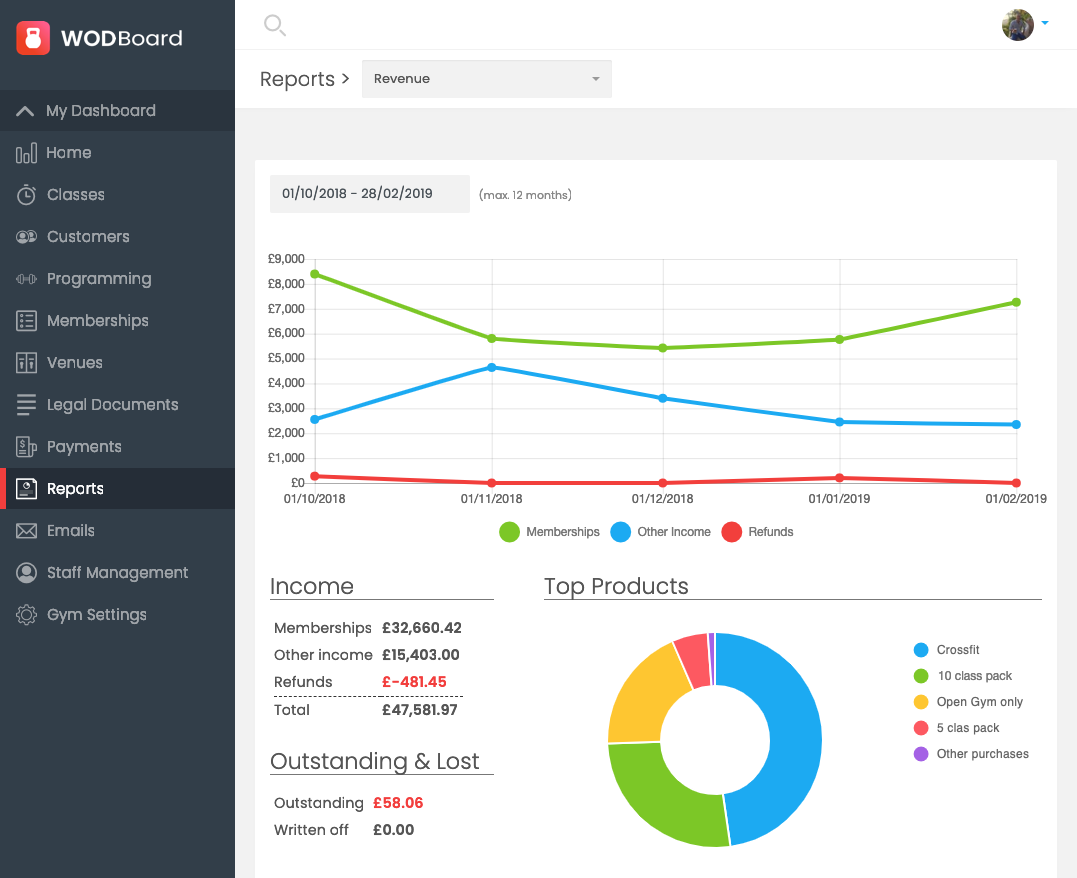
Task: Open the Revenue report type dropdown
Action: point(486,78)
